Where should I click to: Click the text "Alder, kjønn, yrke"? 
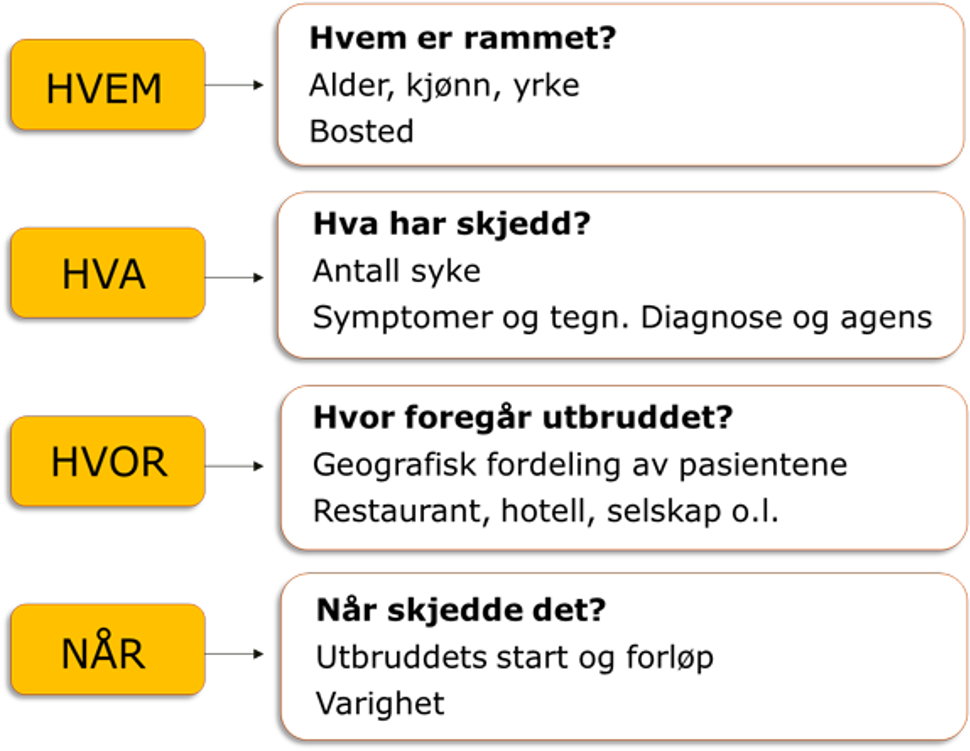[444, 86]
